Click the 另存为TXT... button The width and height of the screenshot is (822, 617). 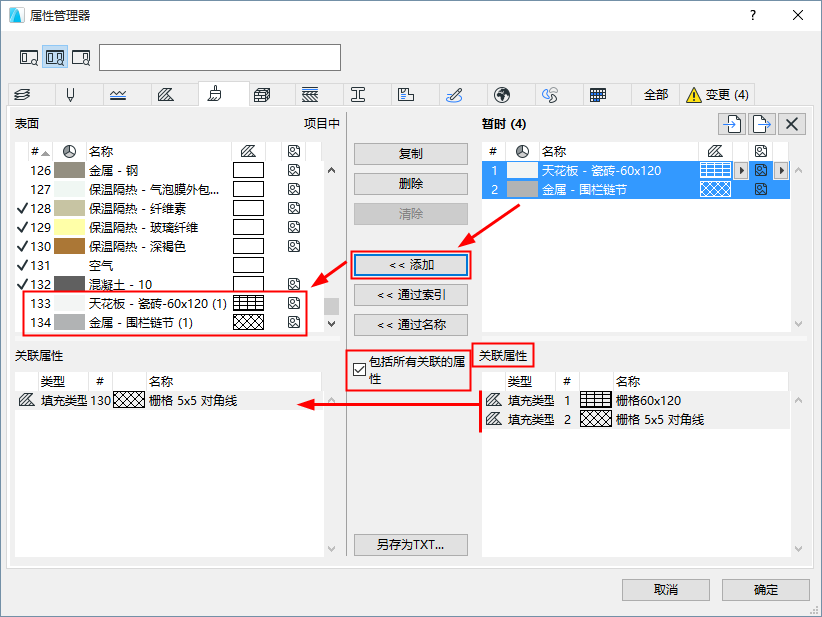(411, 545)
